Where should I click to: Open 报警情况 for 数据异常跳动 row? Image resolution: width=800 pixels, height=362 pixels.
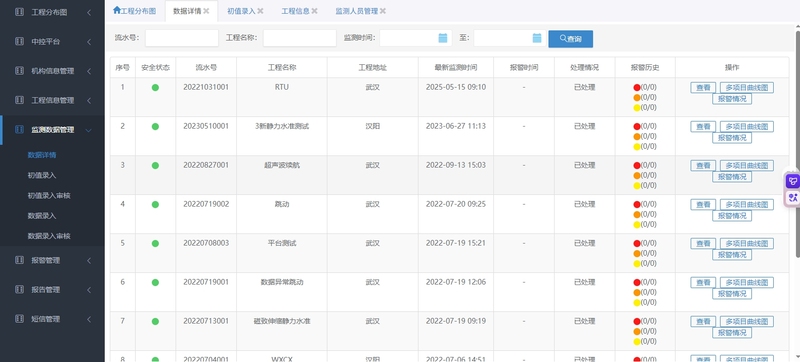(732, 294)
